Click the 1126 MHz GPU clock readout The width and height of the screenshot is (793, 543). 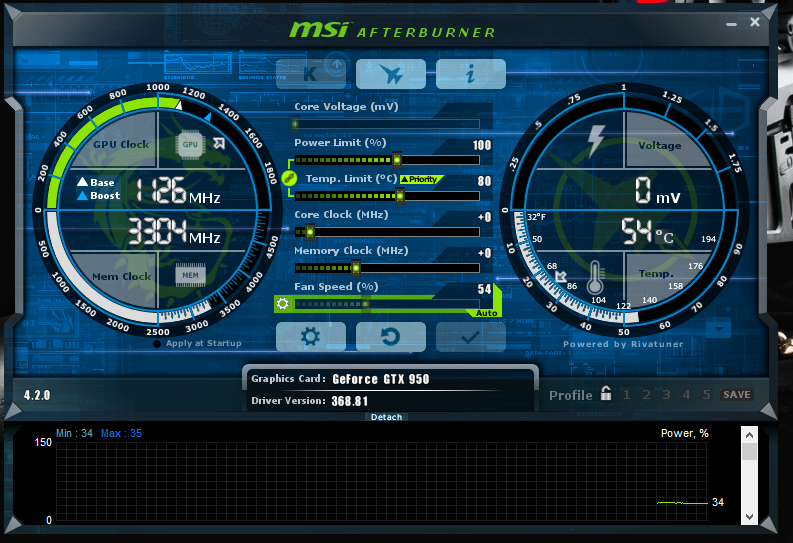pyautogui.click(x=178, y=191)
